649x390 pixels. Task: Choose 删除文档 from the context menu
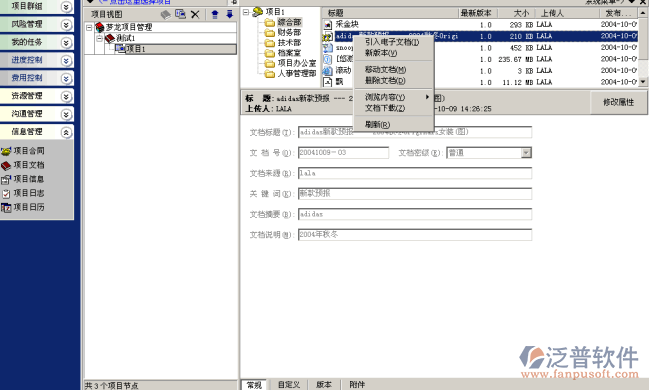[385, 80]
